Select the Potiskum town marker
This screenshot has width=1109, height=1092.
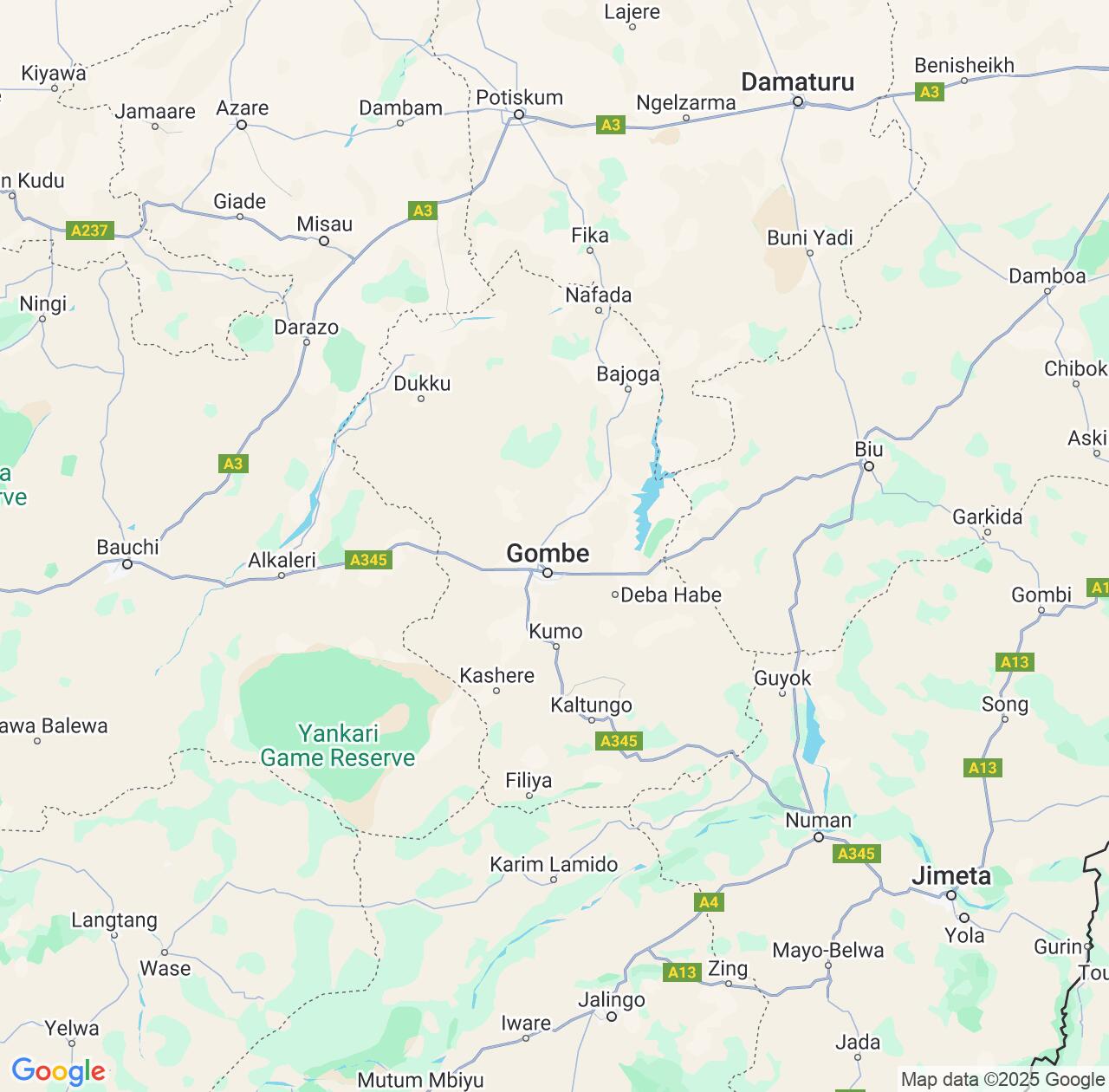519,114
